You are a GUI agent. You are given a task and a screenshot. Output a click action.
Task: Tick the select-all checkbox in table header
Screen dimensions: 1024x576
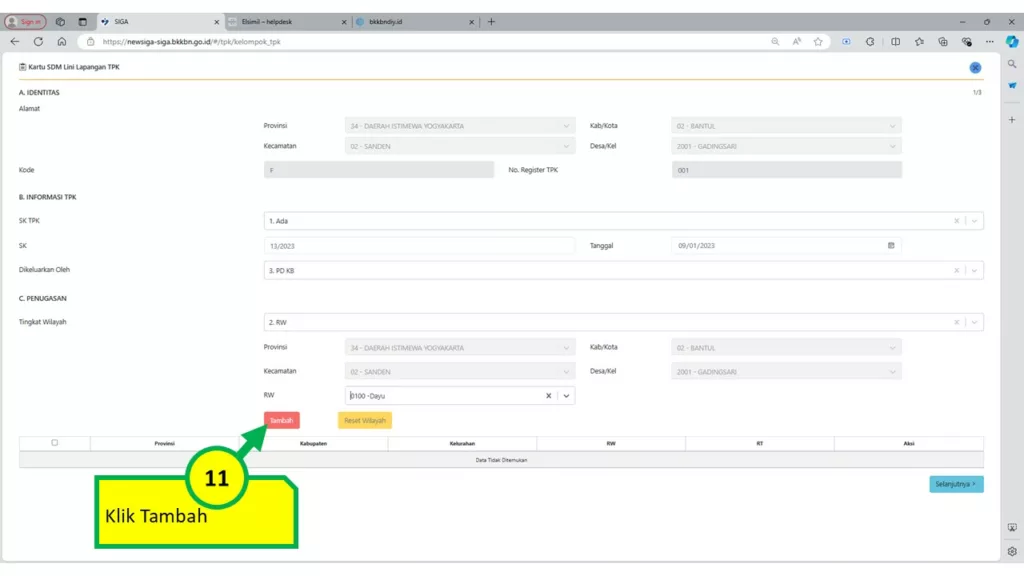click(55, 443)
